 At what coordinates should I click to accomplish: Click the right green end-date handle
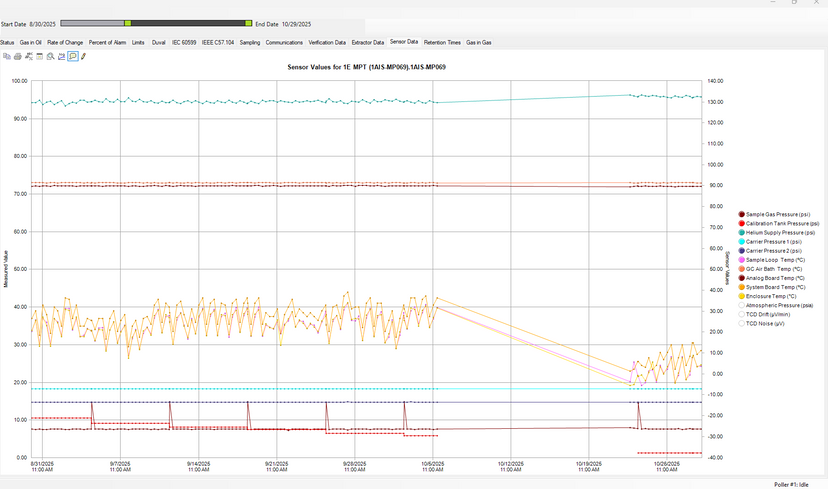coord(249,23)
